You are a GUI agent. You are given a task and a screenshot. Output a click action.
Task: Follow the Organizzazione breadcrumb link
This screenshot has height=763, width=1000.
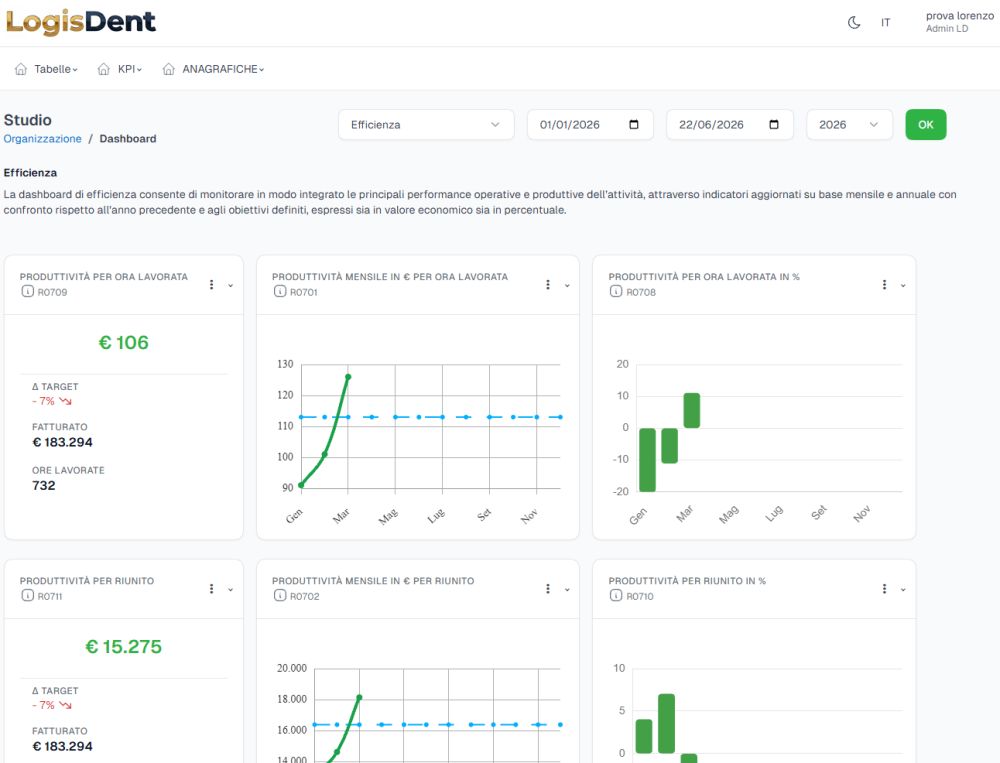tap(43, 138)
